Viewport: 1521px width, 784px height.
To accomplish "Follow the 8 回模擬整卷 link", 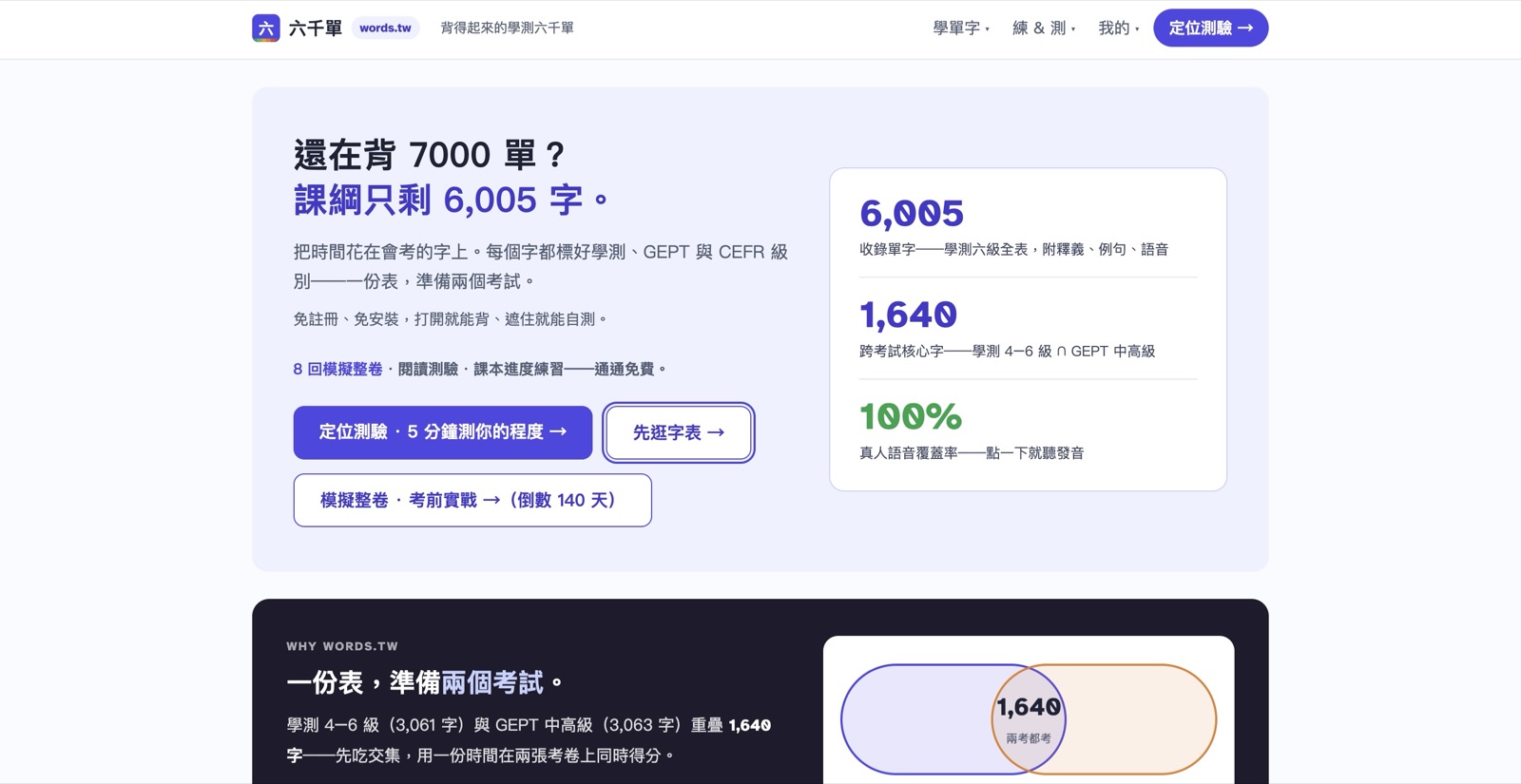I will tap(337, 369).
